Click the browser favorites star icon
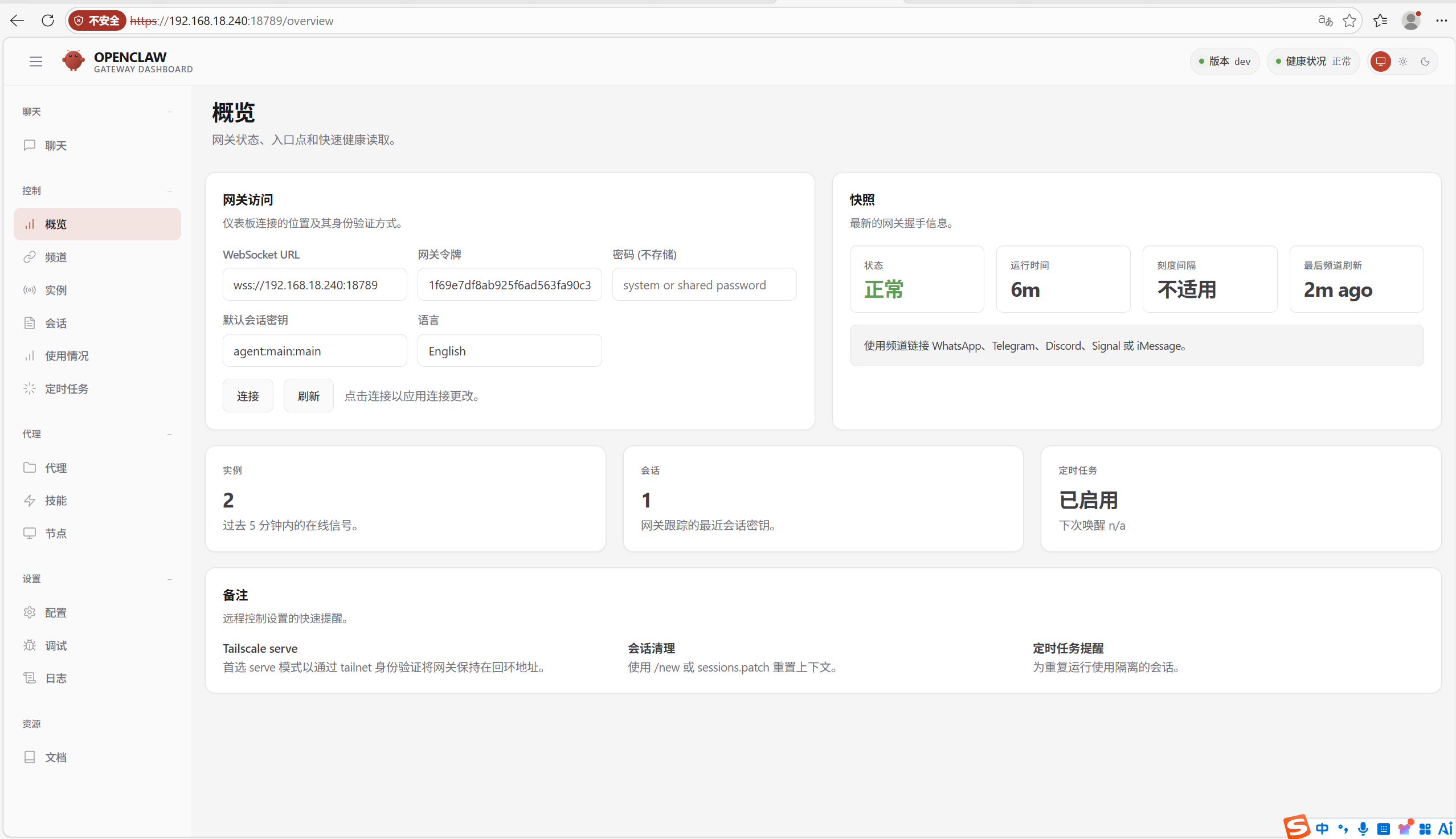 (1349, 21)
